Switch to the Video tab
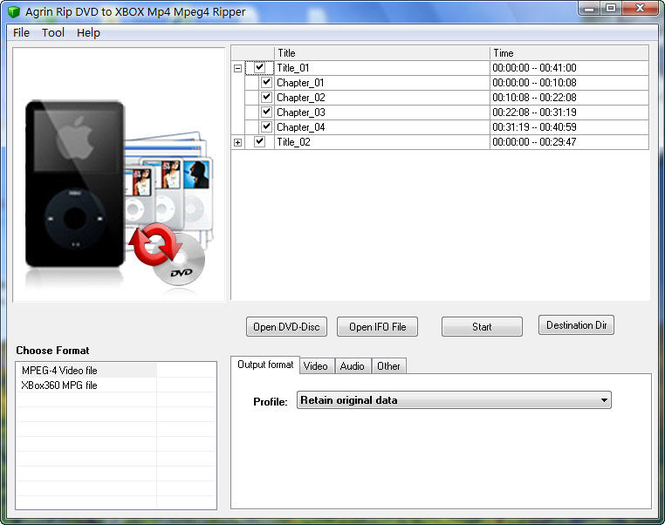This screenshot has width=665, height=525. click(316, 366)
